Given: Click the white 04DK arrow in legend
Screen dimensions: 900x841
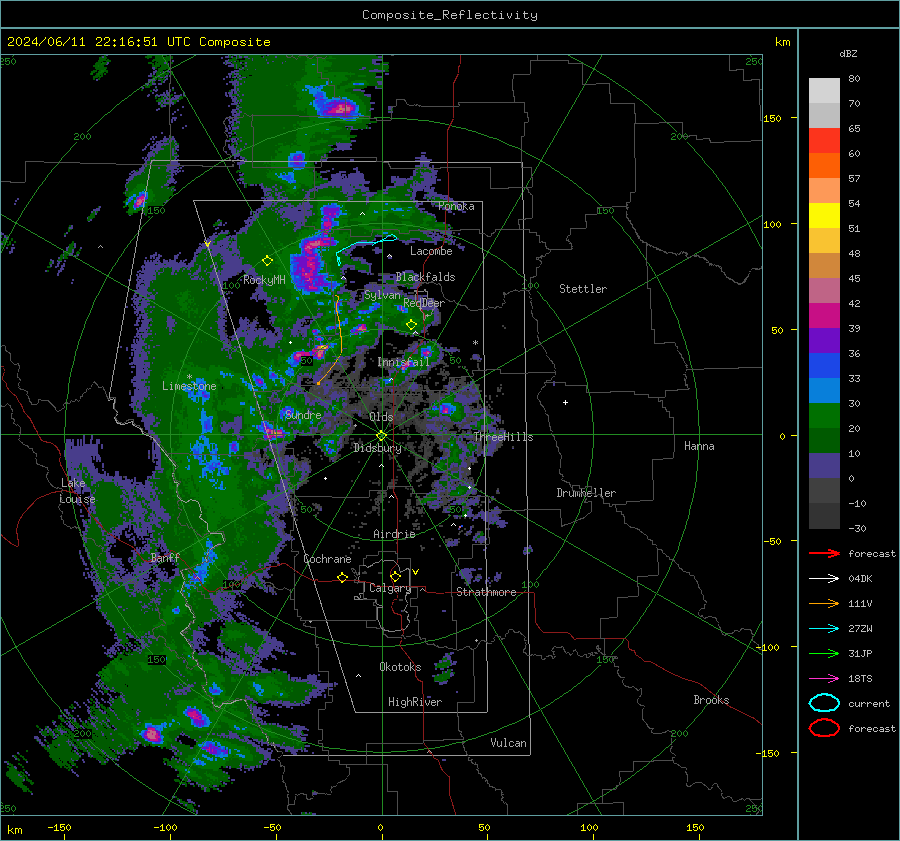Looking at the screenshot, I should (x=824, y=578).
